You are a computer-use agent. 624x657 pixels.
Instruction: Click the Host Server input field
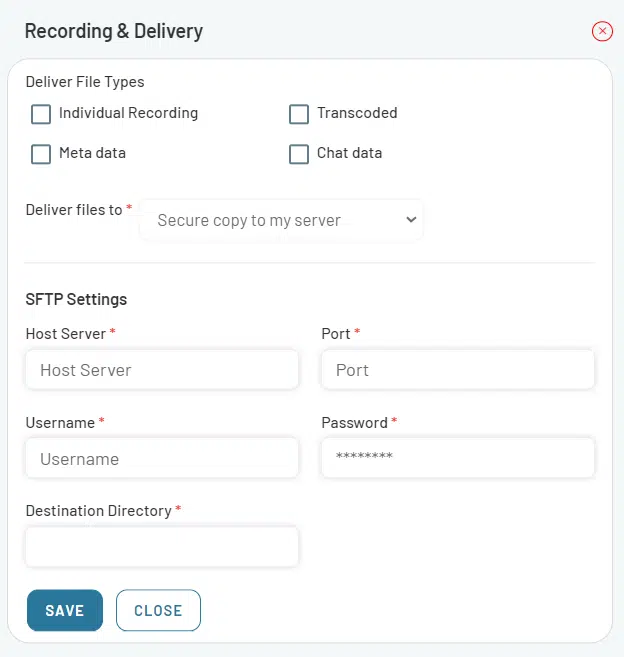[x=162, y=370]
